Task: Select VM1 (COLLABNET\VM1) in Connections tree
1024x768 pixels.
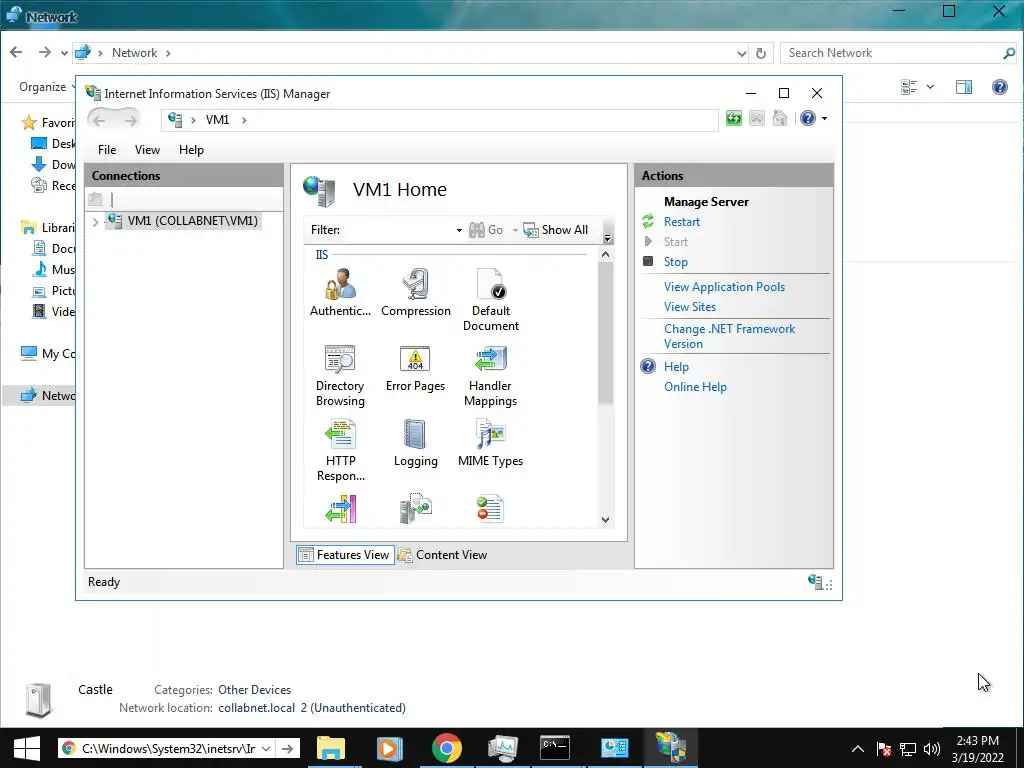Action: coord(183,221)
